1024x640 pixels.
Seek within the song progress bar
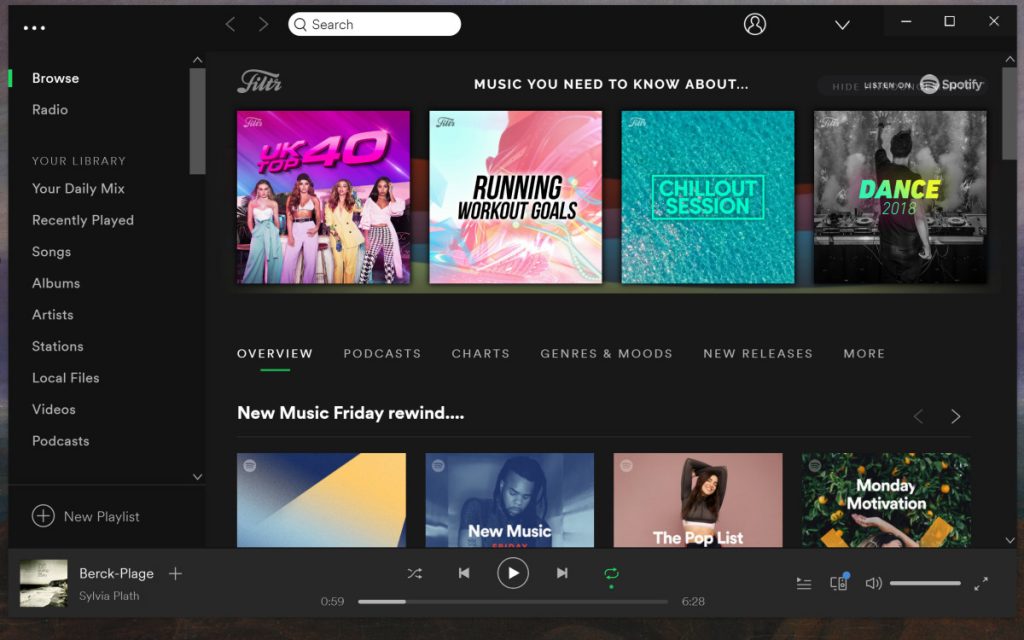coord(513,601)
